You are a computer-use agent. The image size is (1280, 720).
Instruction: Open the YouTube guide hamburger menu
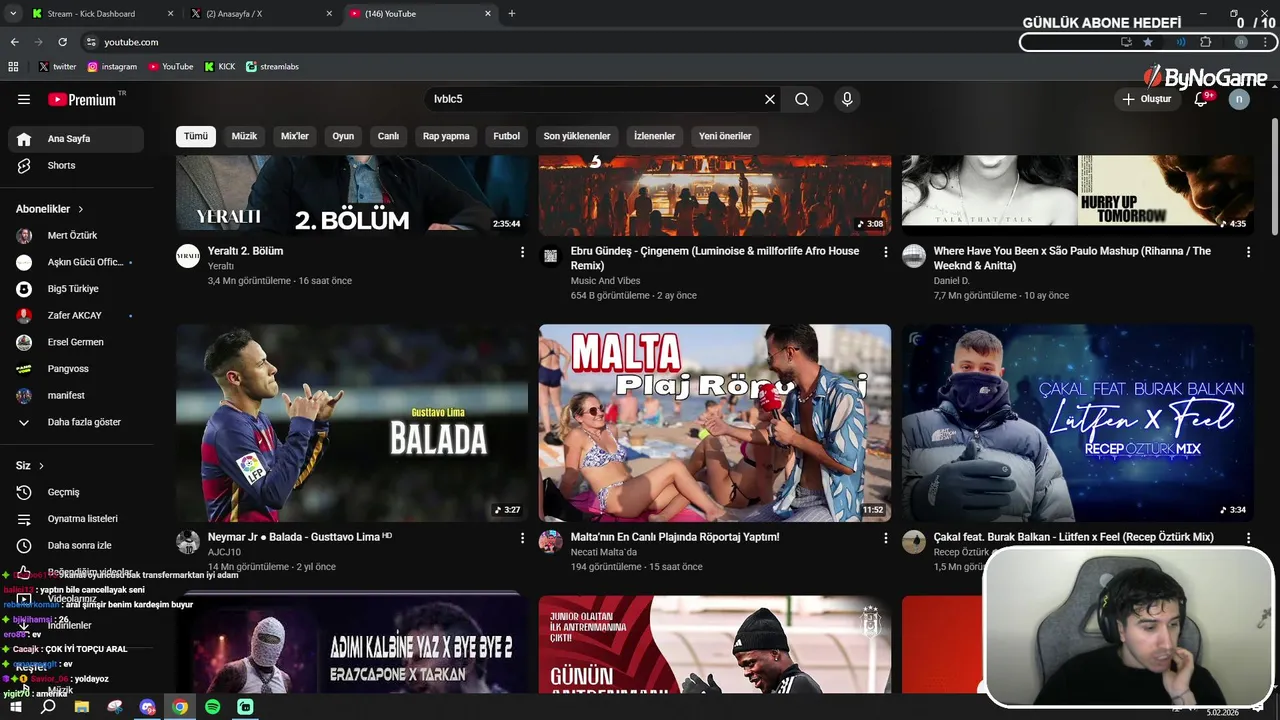(24, 99)
